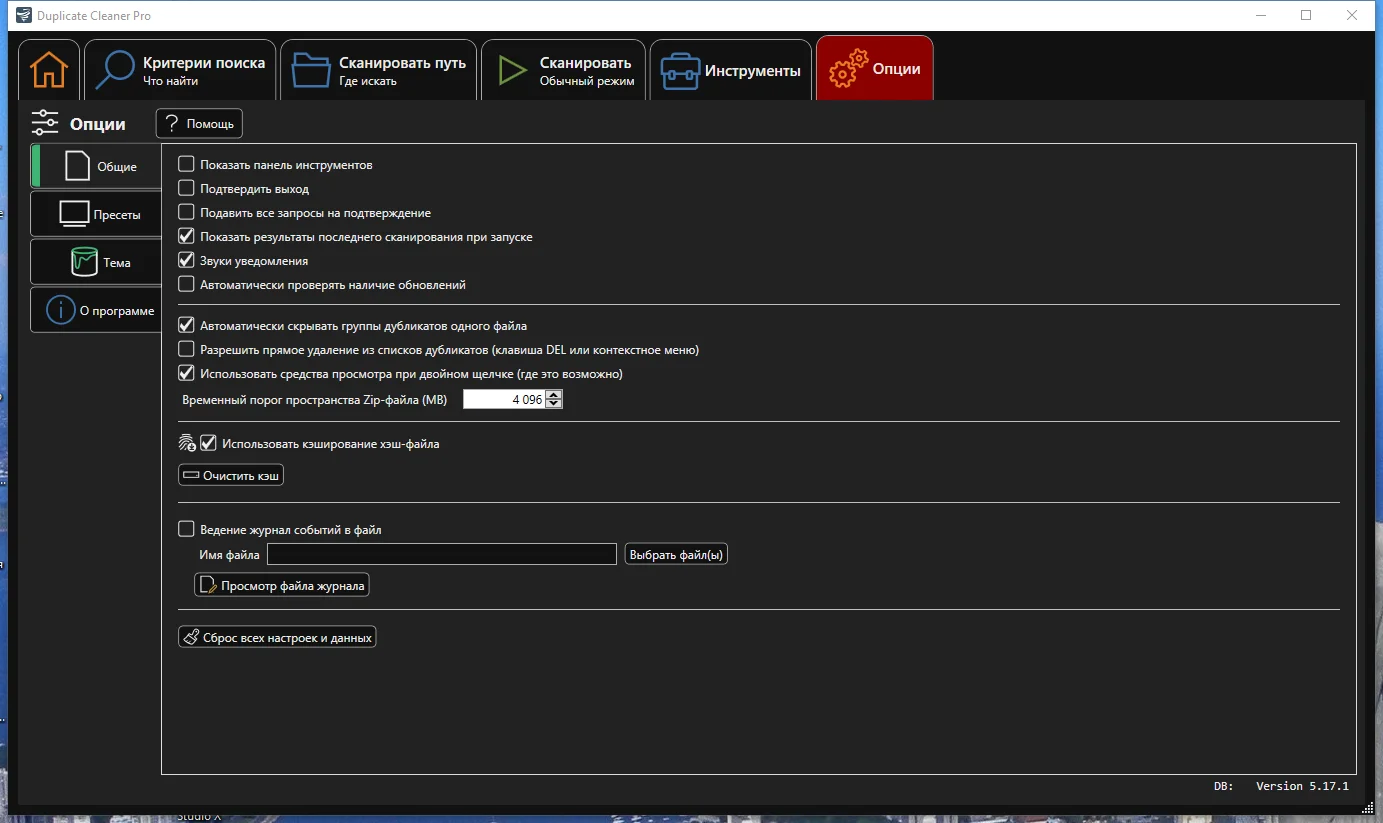This screenshot has width=1383, height=823.
Task: Click the Zip threshold value field 4 096
Action: coord(505,399)
